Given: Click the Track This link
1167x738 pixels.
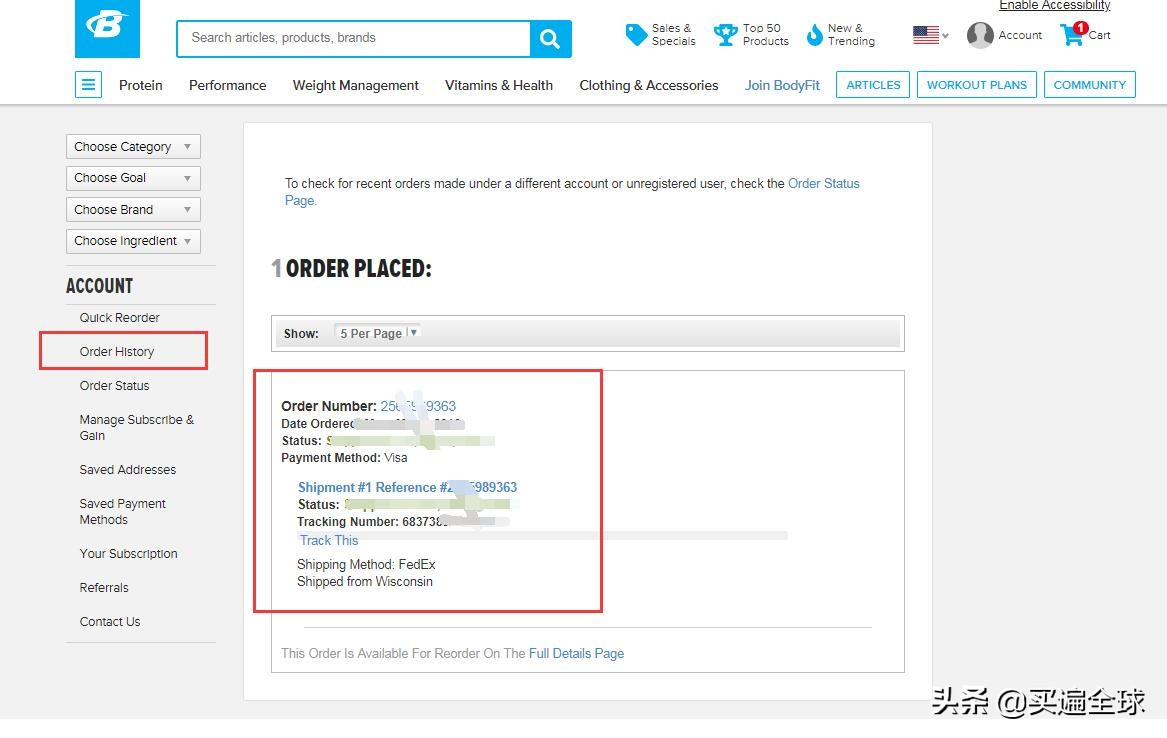Looking at the screenshot, I should click(x=329, y=541).
